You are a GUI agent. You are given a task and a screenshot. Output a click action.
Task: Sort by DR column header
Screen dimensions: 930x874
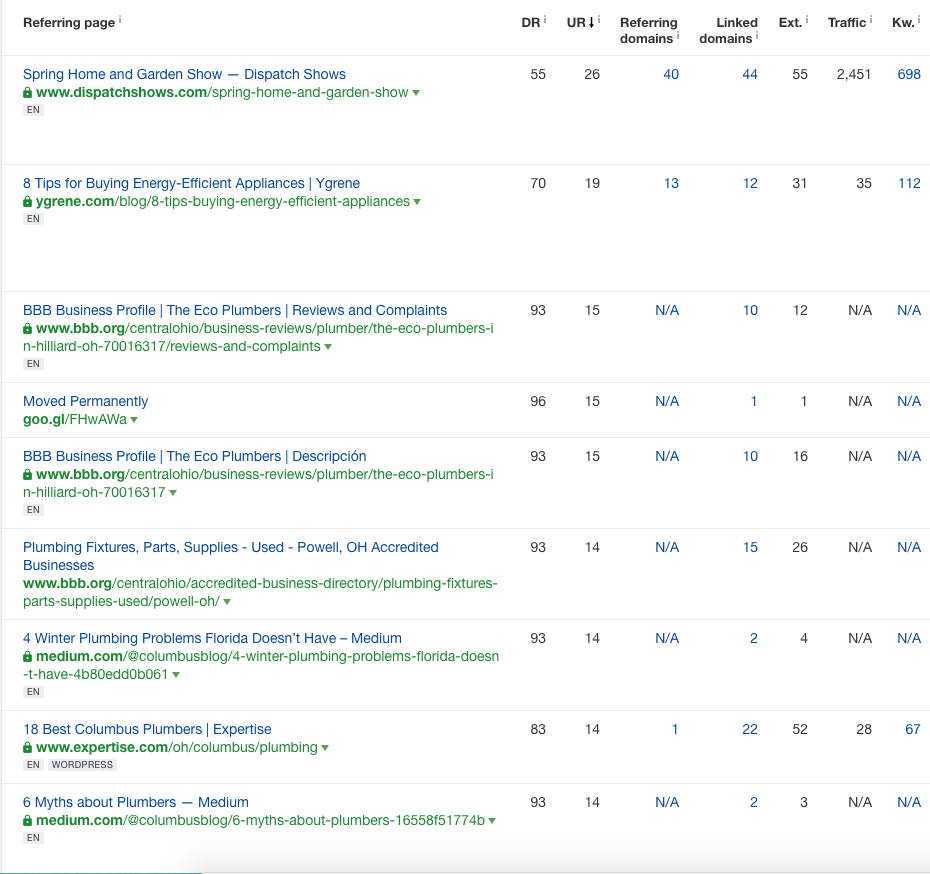pyautogui.click(x=531, y=23)
